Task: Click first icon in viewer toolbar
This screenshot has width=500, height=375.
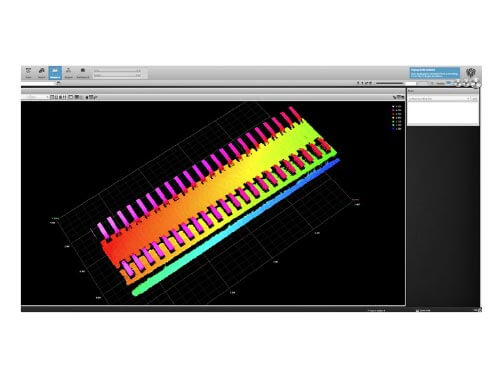Action: pos(52,97)
